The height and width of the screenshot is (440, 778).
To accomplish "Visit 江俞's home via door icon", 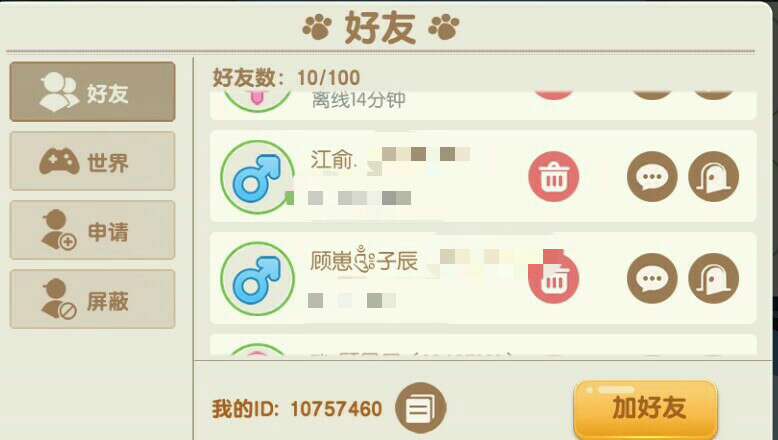I will (x=713, y=177).
